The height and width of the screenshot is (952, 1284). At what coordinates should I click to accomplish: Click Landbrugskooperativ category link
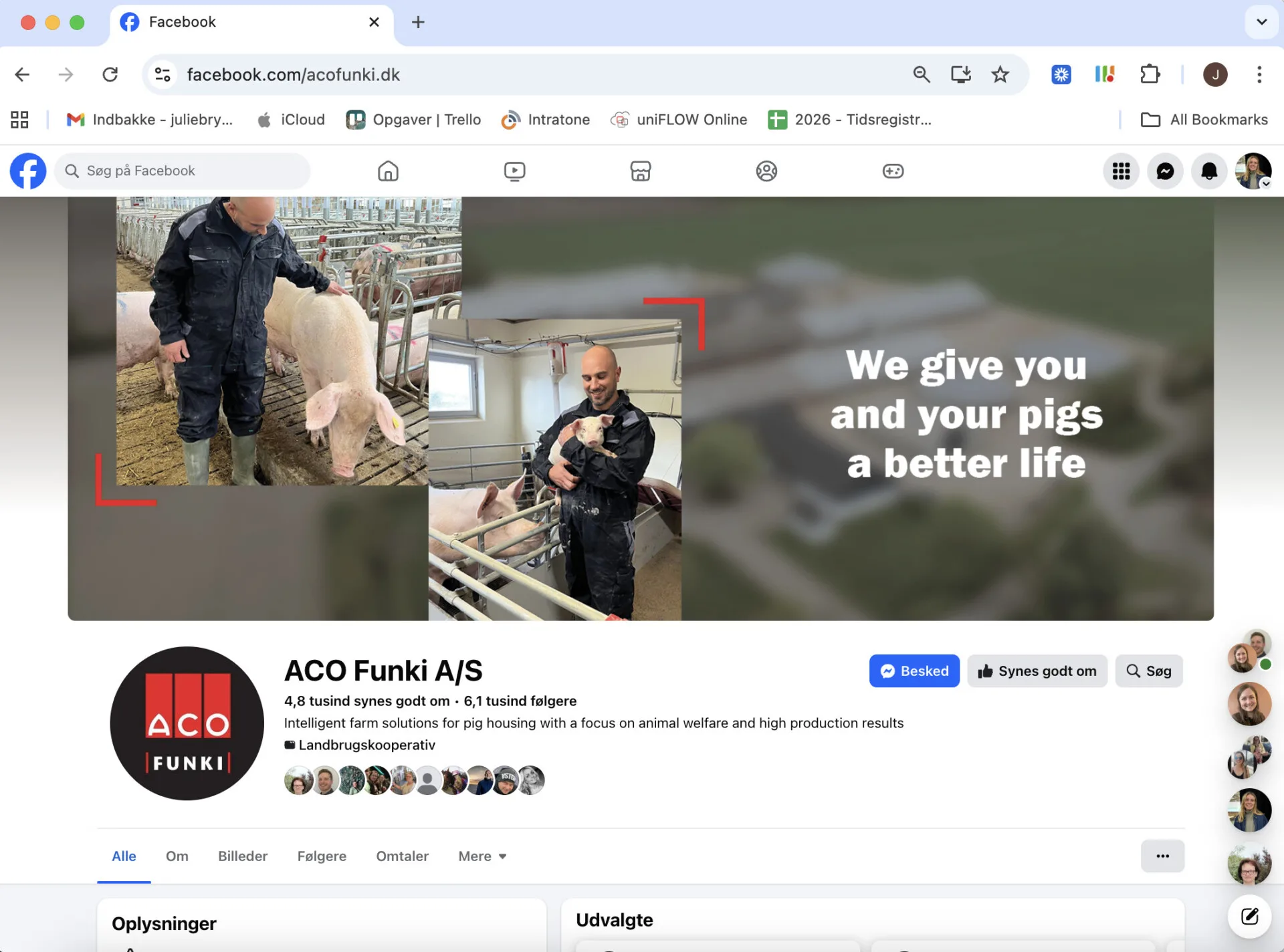point(366,745)
